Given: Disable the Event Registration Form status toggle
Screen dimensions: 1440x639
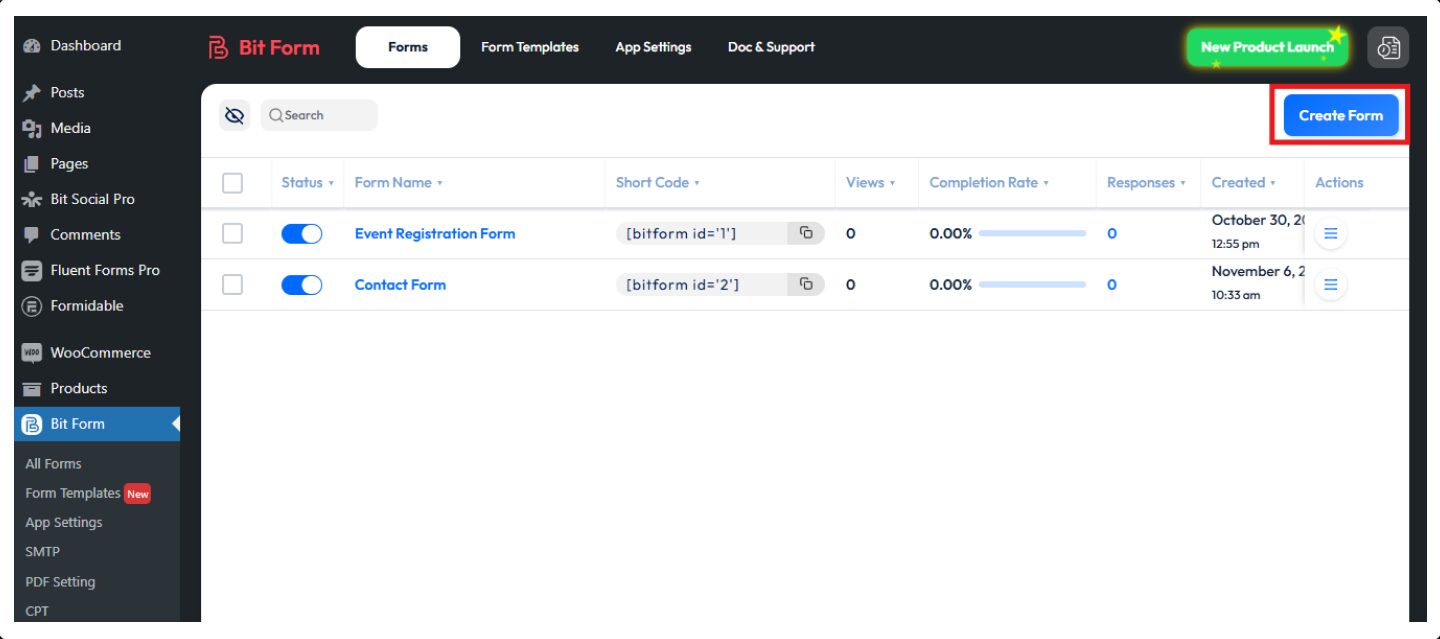Looking at the screenshot, I should [x=301, y=233].
